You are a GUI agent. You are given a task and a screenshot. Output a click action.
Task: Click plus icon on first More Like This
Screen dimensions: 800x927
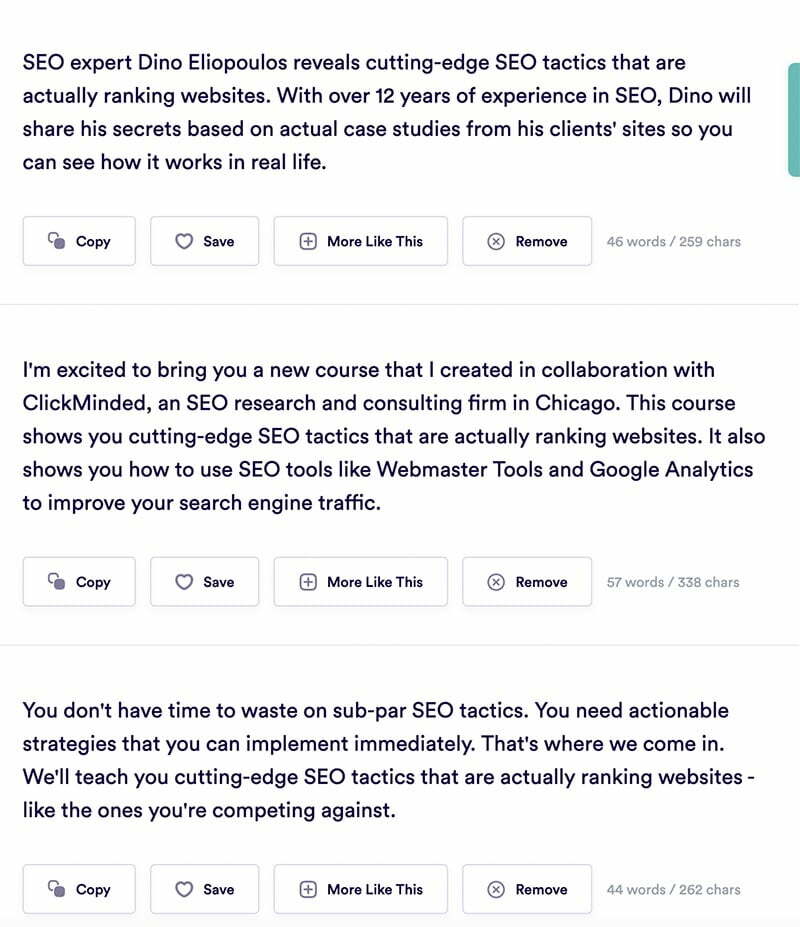click(x=308, y=241)
